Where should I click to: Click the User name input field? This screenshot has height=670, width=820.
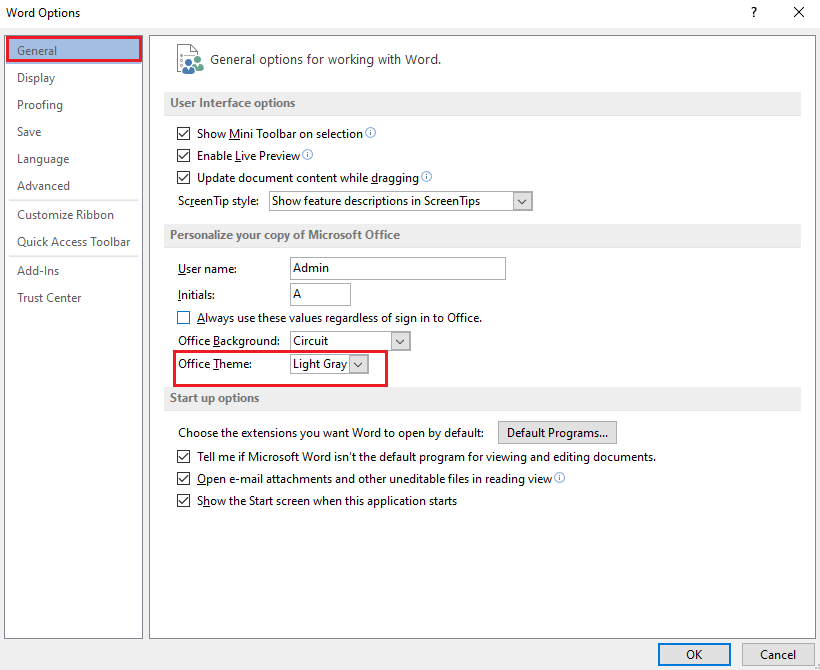tap(397, 268)
